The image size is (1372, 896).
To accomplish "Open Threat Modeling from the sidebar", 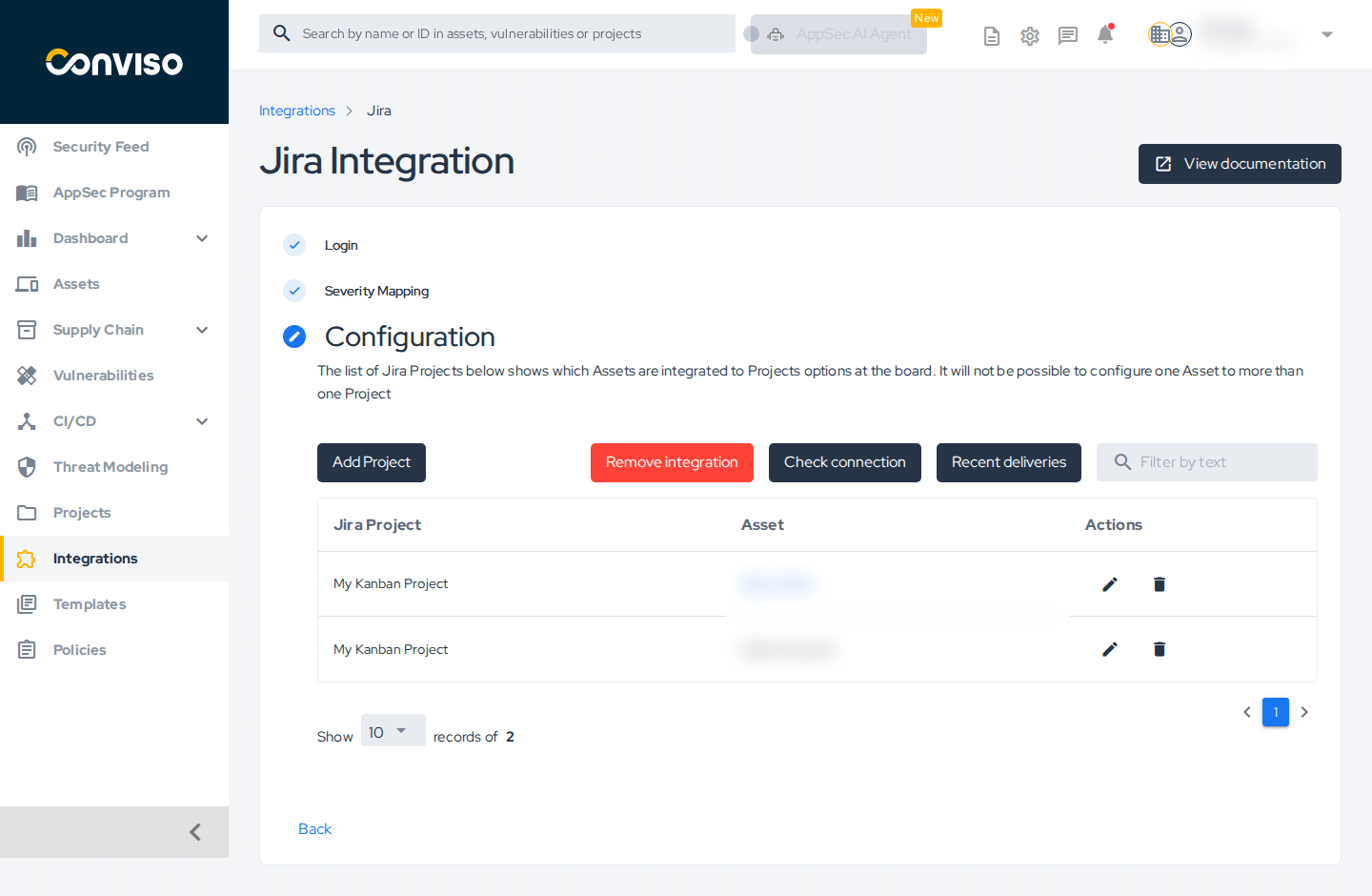I will coord(111,466).
